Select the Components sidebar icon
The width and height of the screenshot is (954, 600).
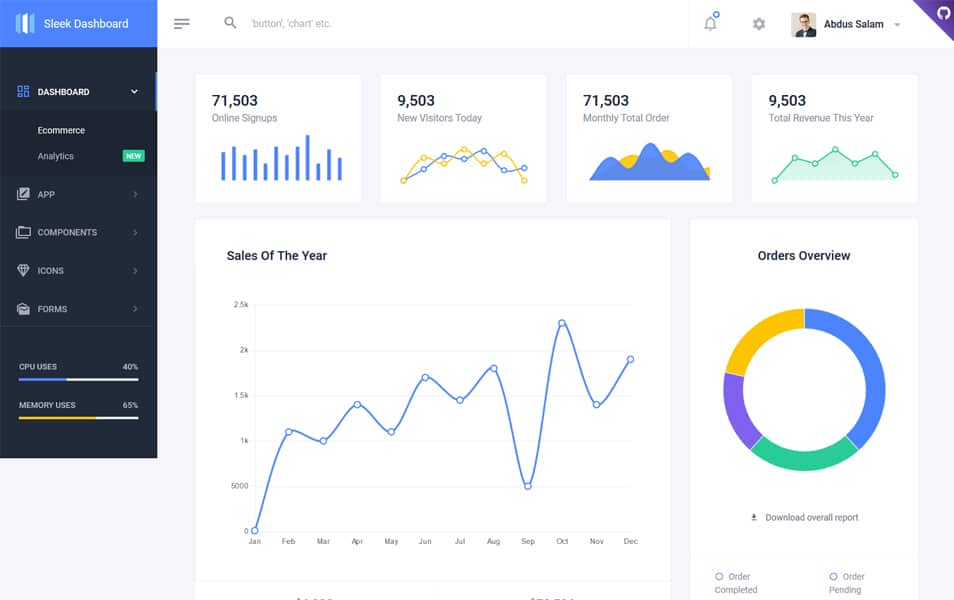(x=22, y=232)
